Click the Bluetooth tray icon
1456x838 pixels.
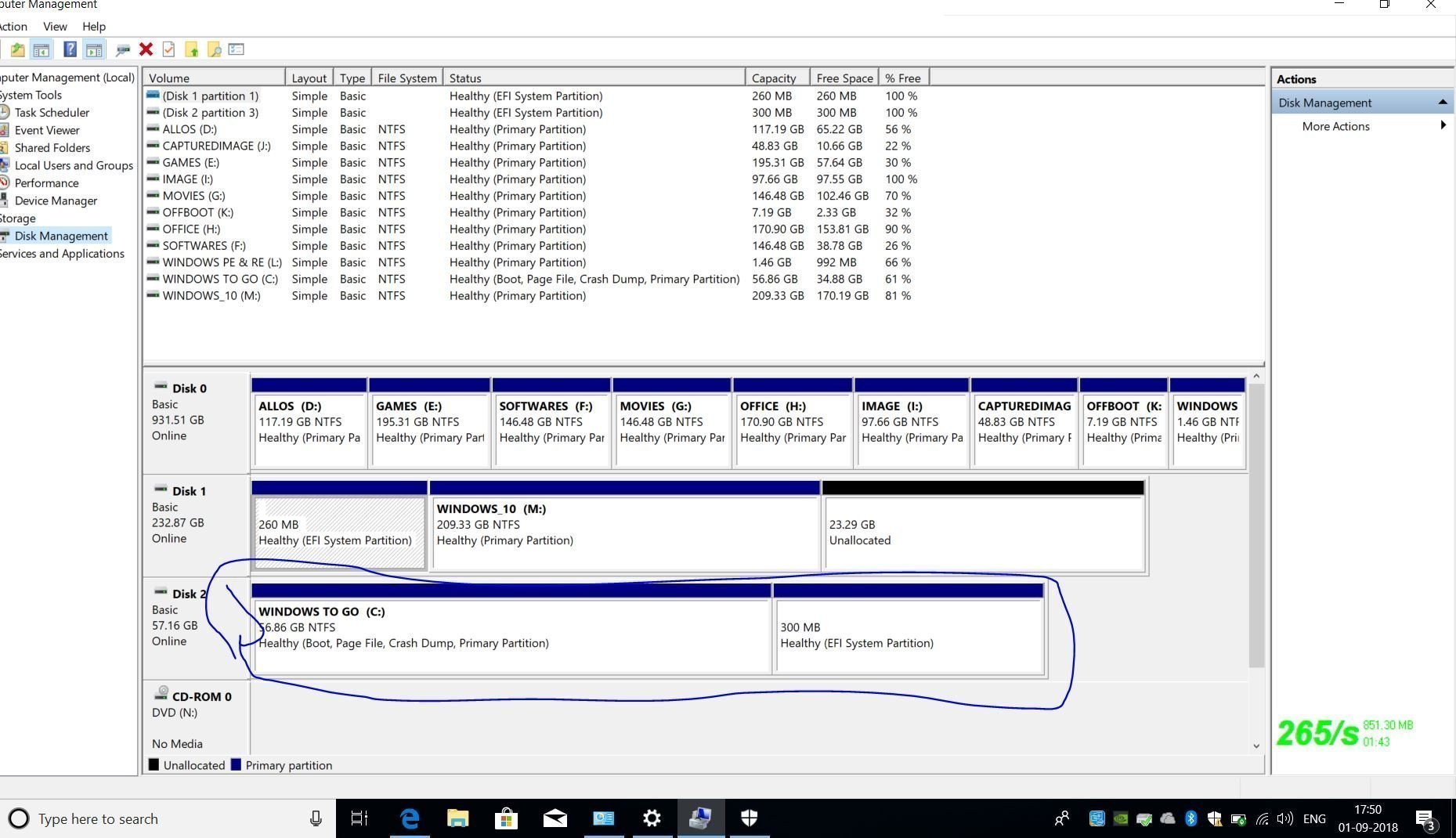[x=1190, y=818]
